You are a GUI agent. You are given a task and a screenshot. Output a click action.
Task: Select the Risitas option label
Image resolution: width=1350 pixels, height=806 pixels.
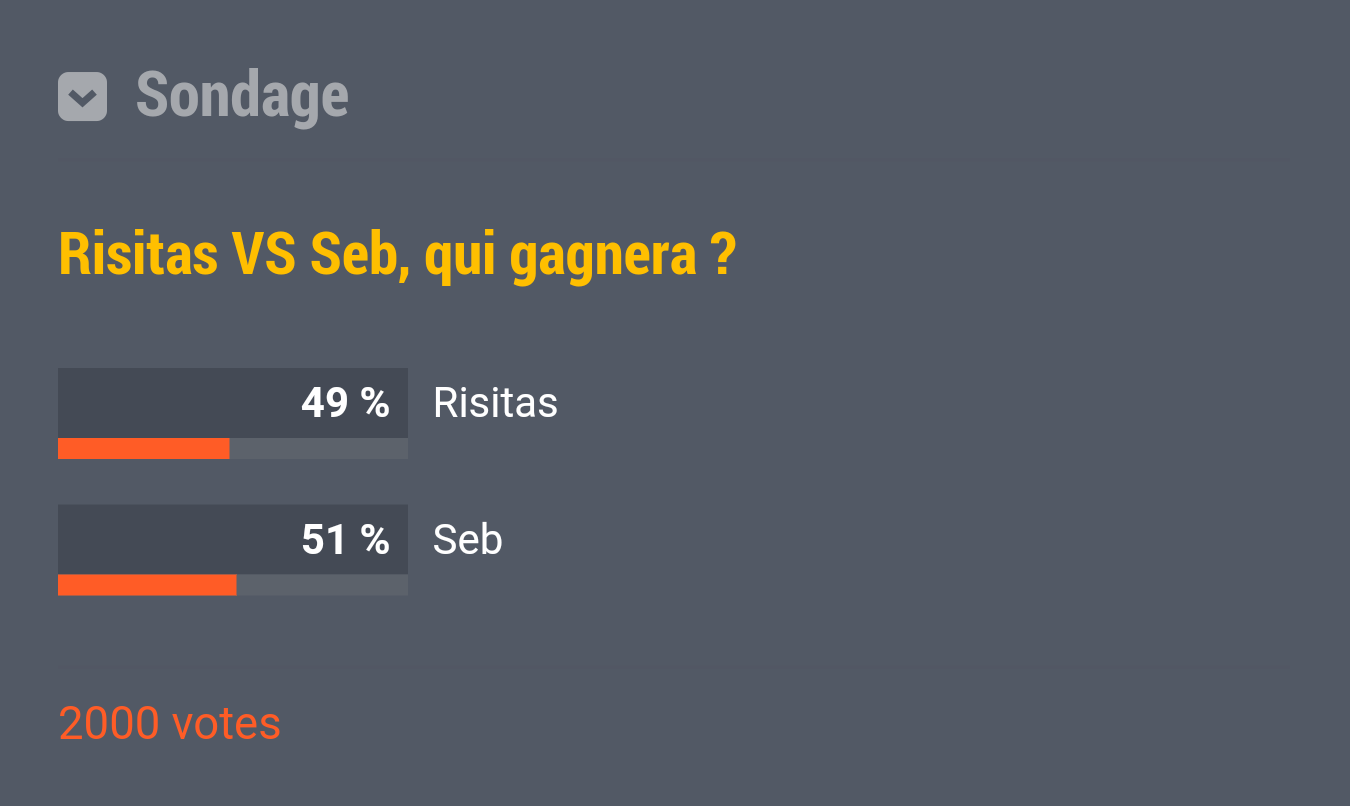click(x=495, y=403)
